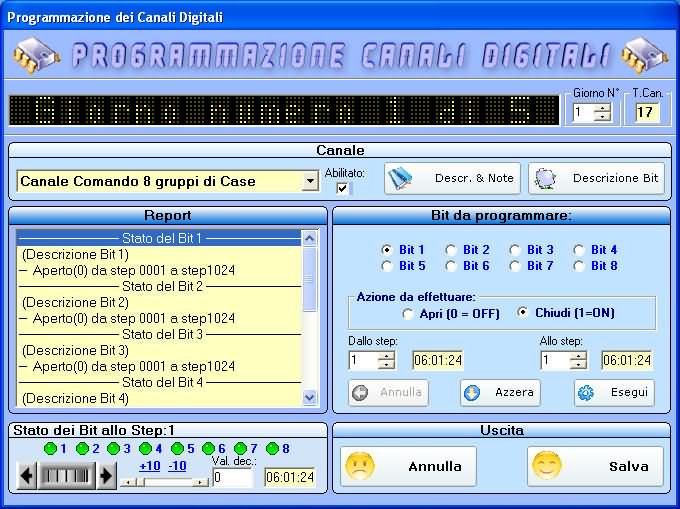
Task: Toggle the Abilitato checkbox
Action: tap(343, 189)
